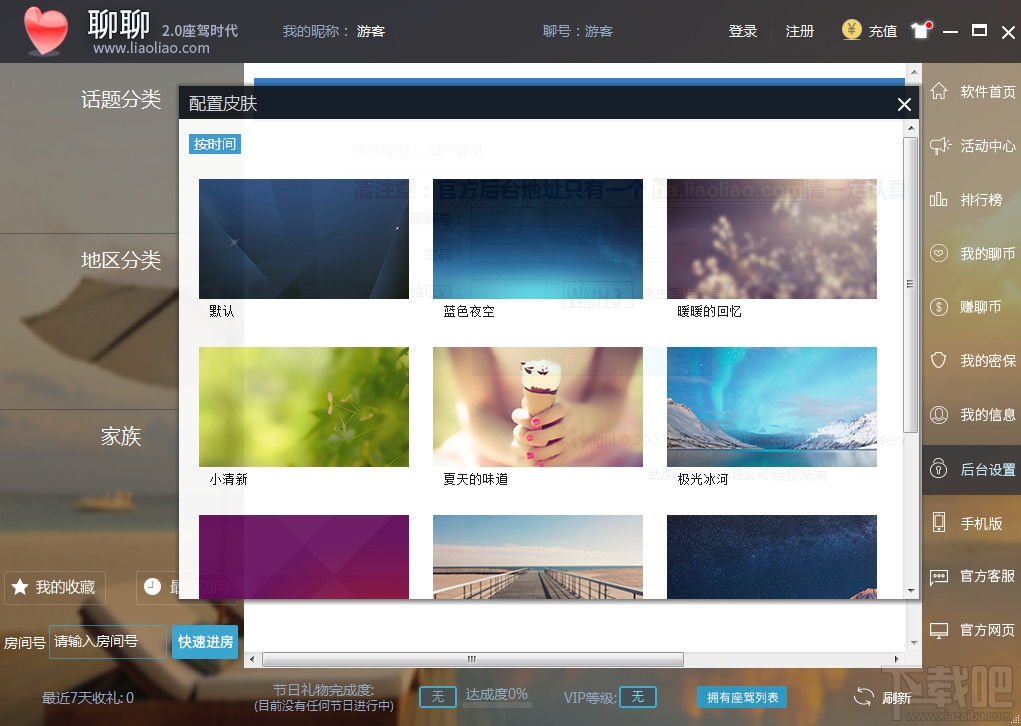Click the megaphone icon for 活动中心

pos(940,145)
